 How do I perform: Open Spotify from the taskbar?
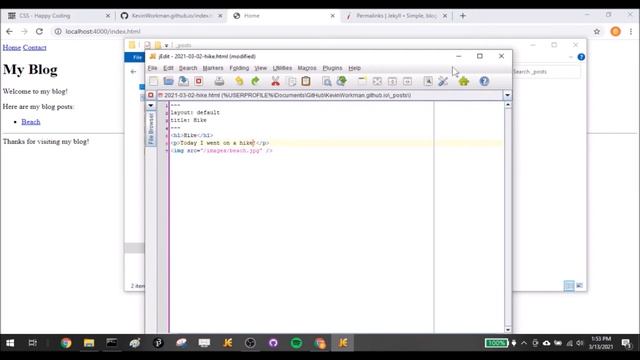296,343
